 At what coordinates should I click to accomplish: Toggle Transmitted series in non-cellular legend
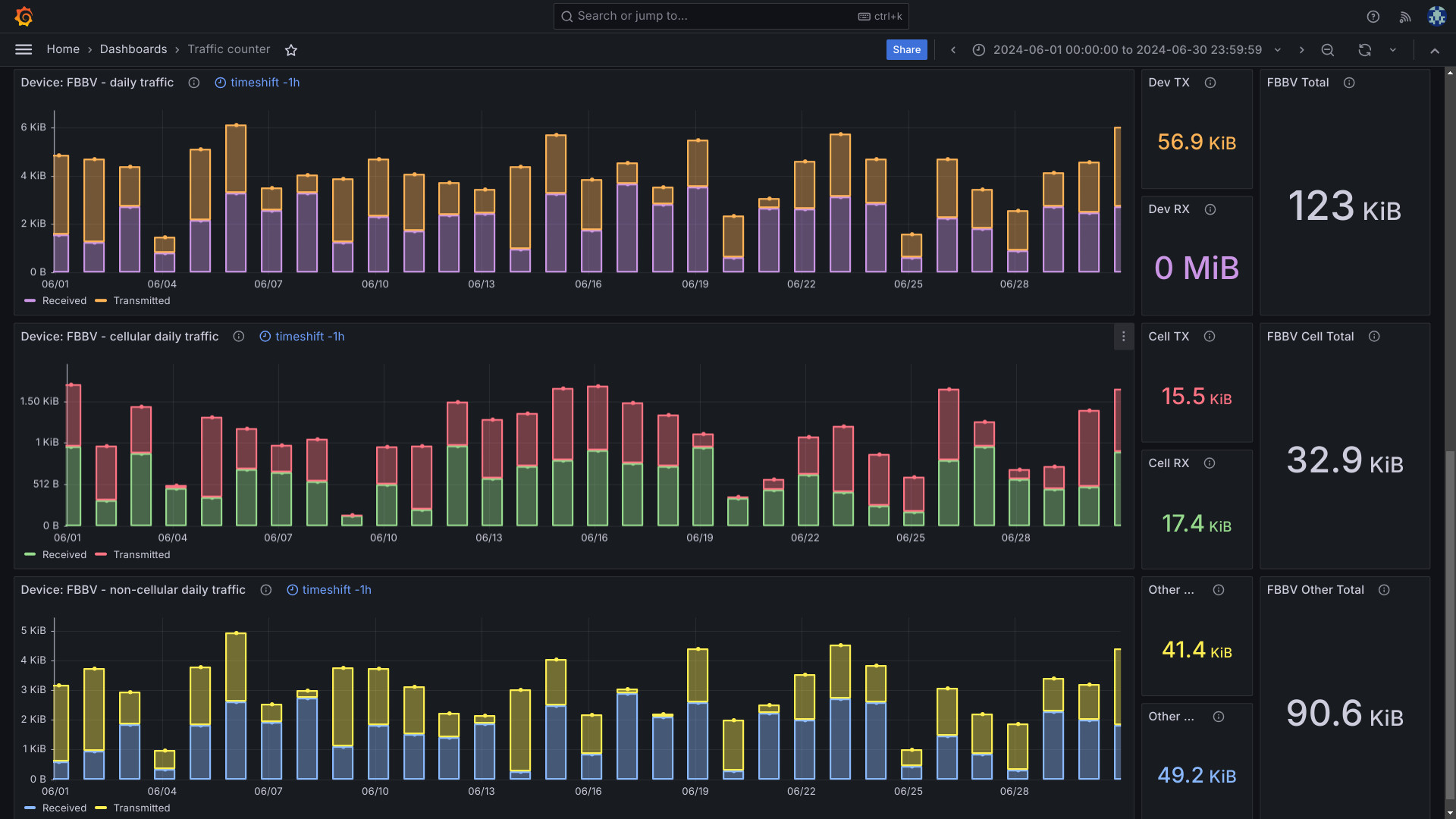(141, 808)
